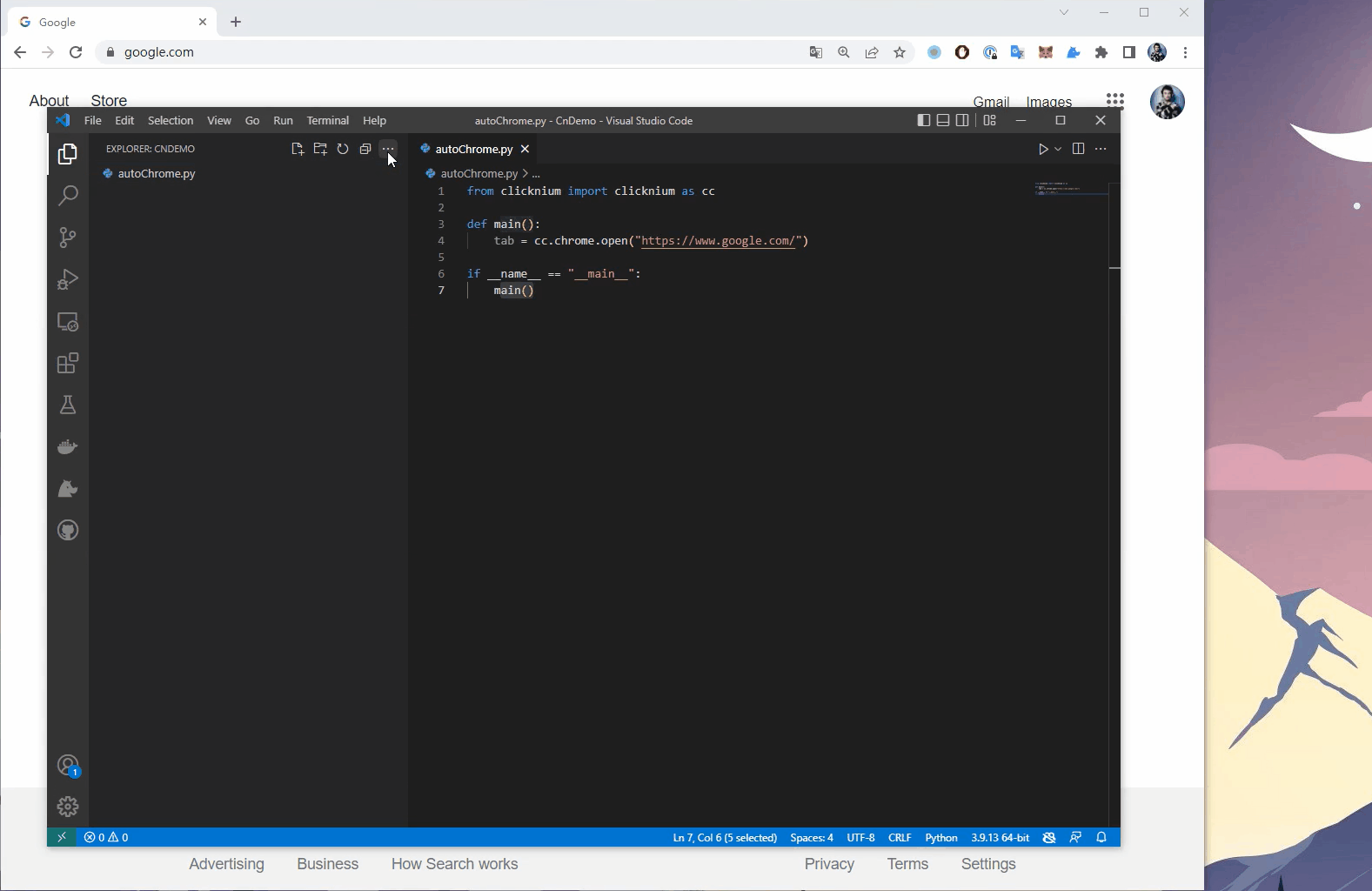The height and width of the screenshot is (891, 1372).
Task: Open the Source Control view
Action: (68, 238)
